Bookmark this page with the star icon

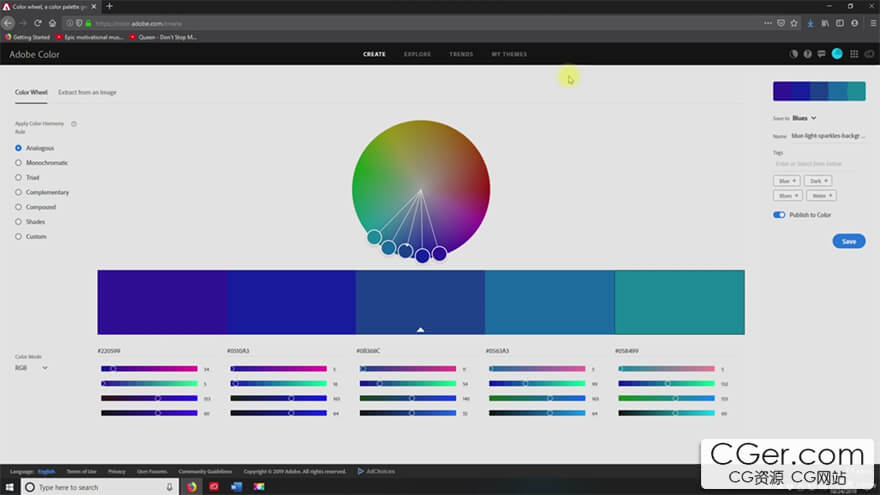point(794,23)
